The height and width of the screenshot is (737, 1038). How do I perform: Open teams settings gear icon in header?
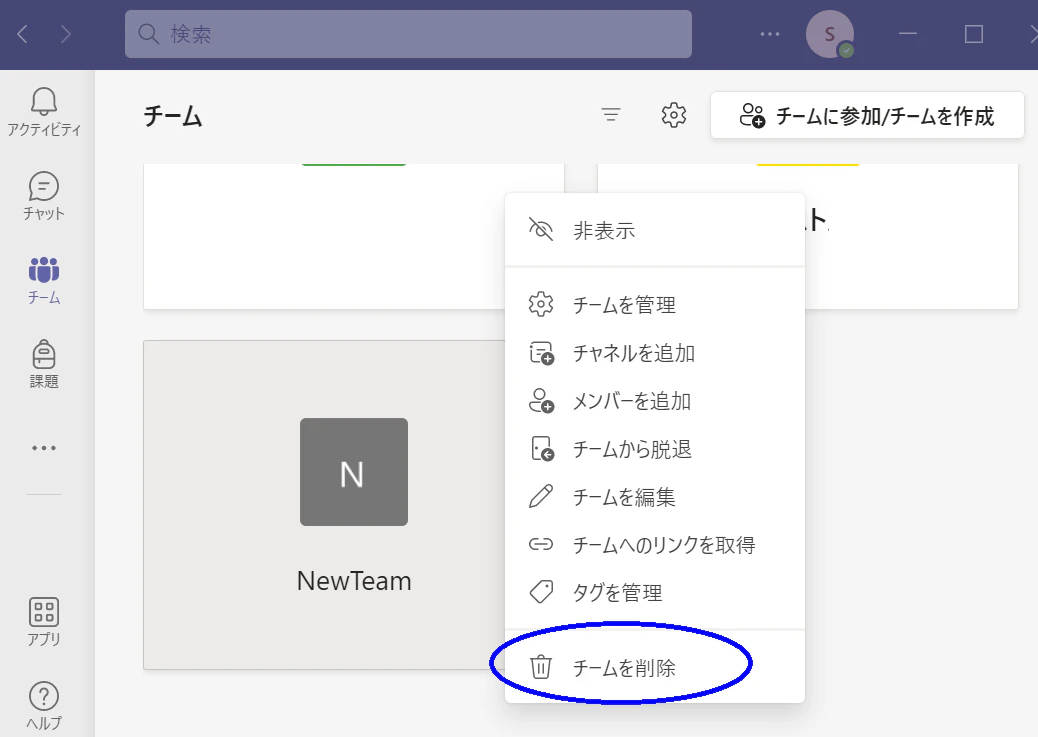click(x=673, y=115)
